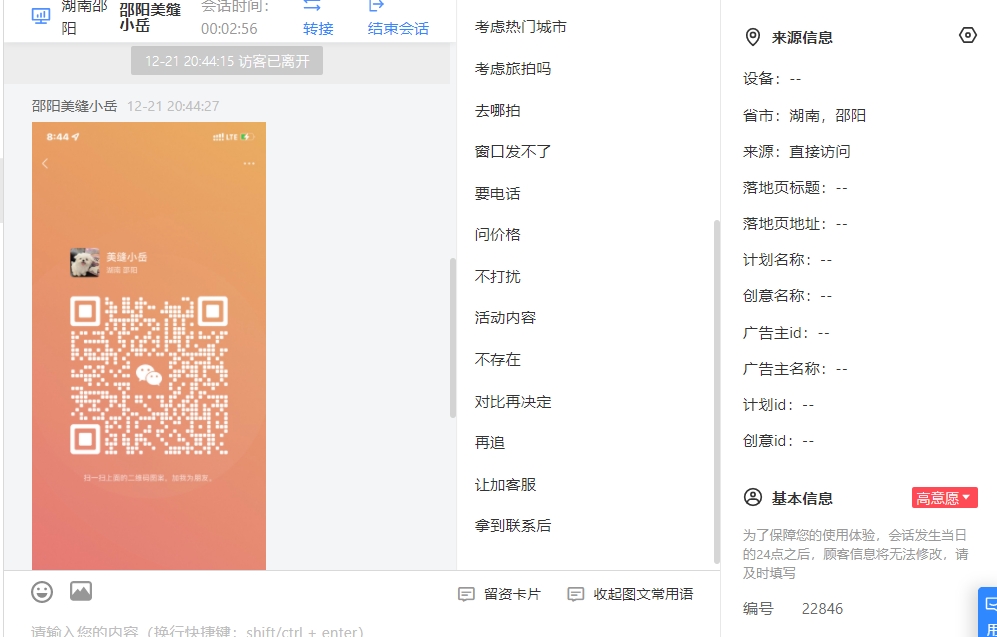Click the 创意名称 row
This screenshot has width=997, height=637.
point(787,296)
